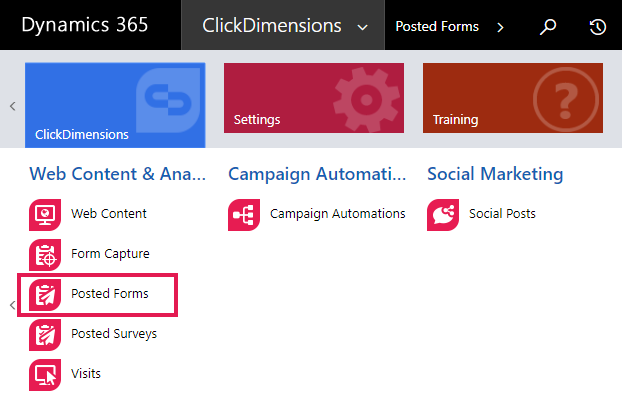Click the Visits cursor icon
622x398 pixels.
[x=45, y=375]
